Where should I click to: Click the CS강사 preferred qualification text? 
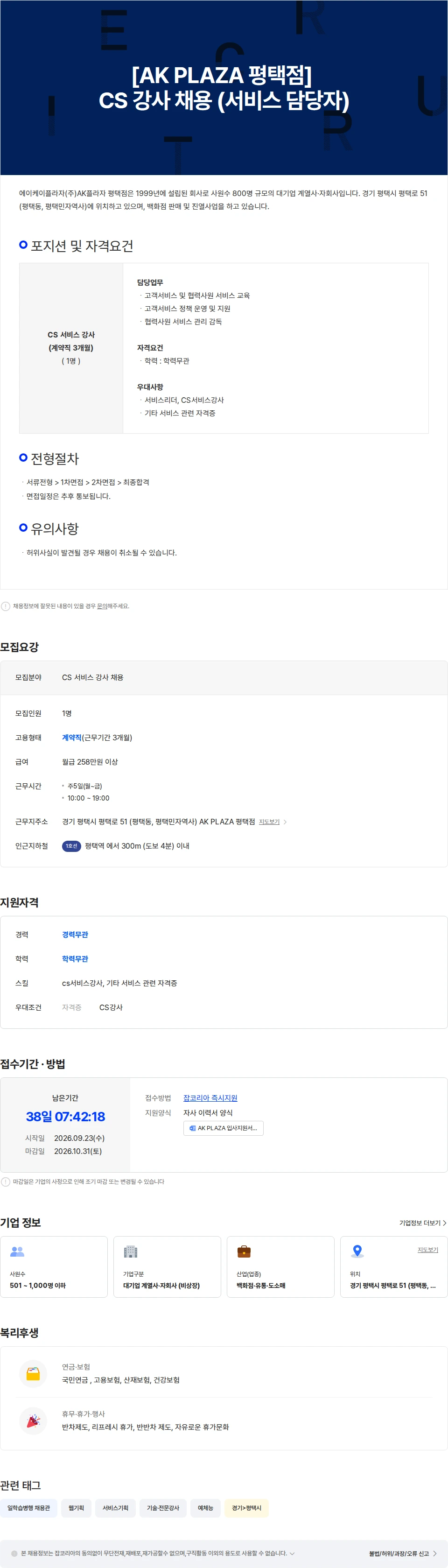tap(111, 1007)
